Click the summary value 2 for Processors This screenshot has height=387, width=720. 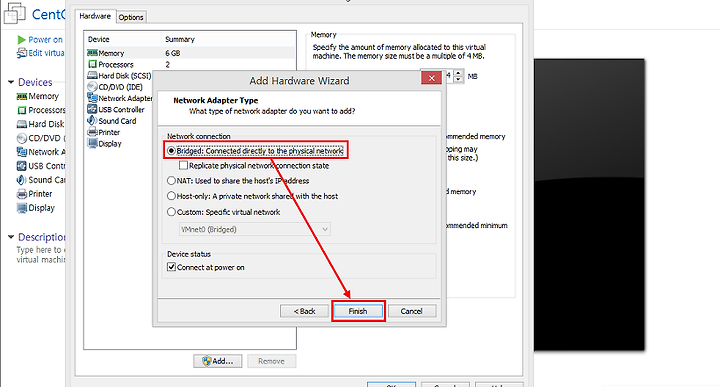(168, 65)
